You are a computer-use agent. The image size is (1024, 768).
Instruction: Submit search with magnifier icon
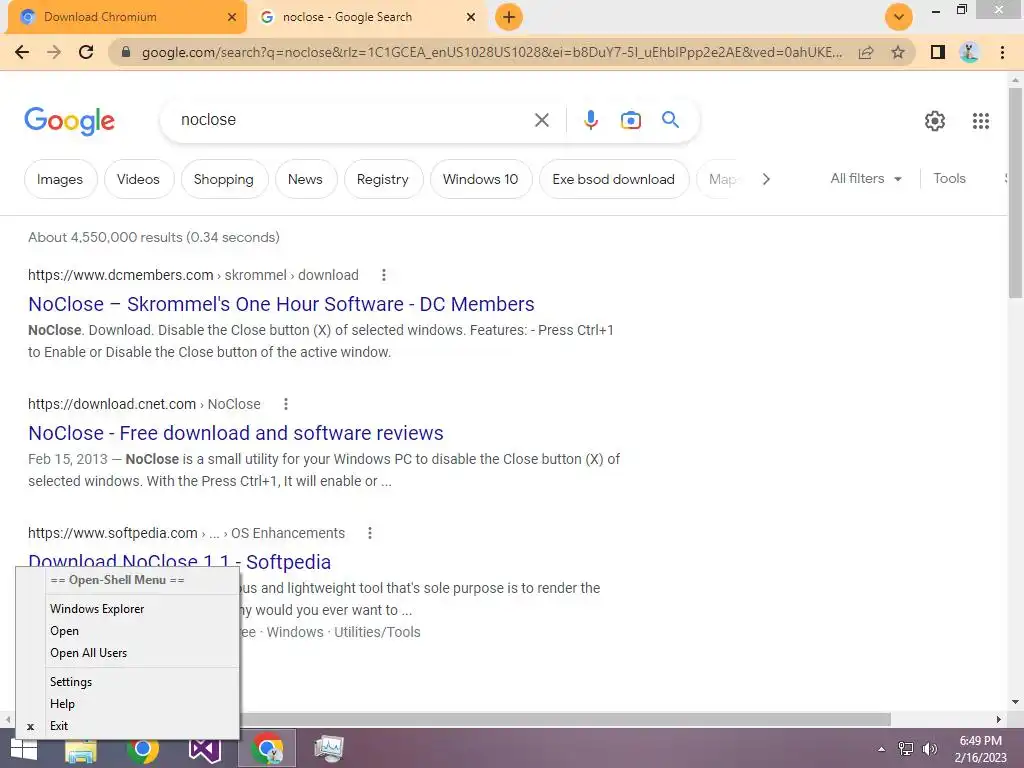tap(670, 120)
